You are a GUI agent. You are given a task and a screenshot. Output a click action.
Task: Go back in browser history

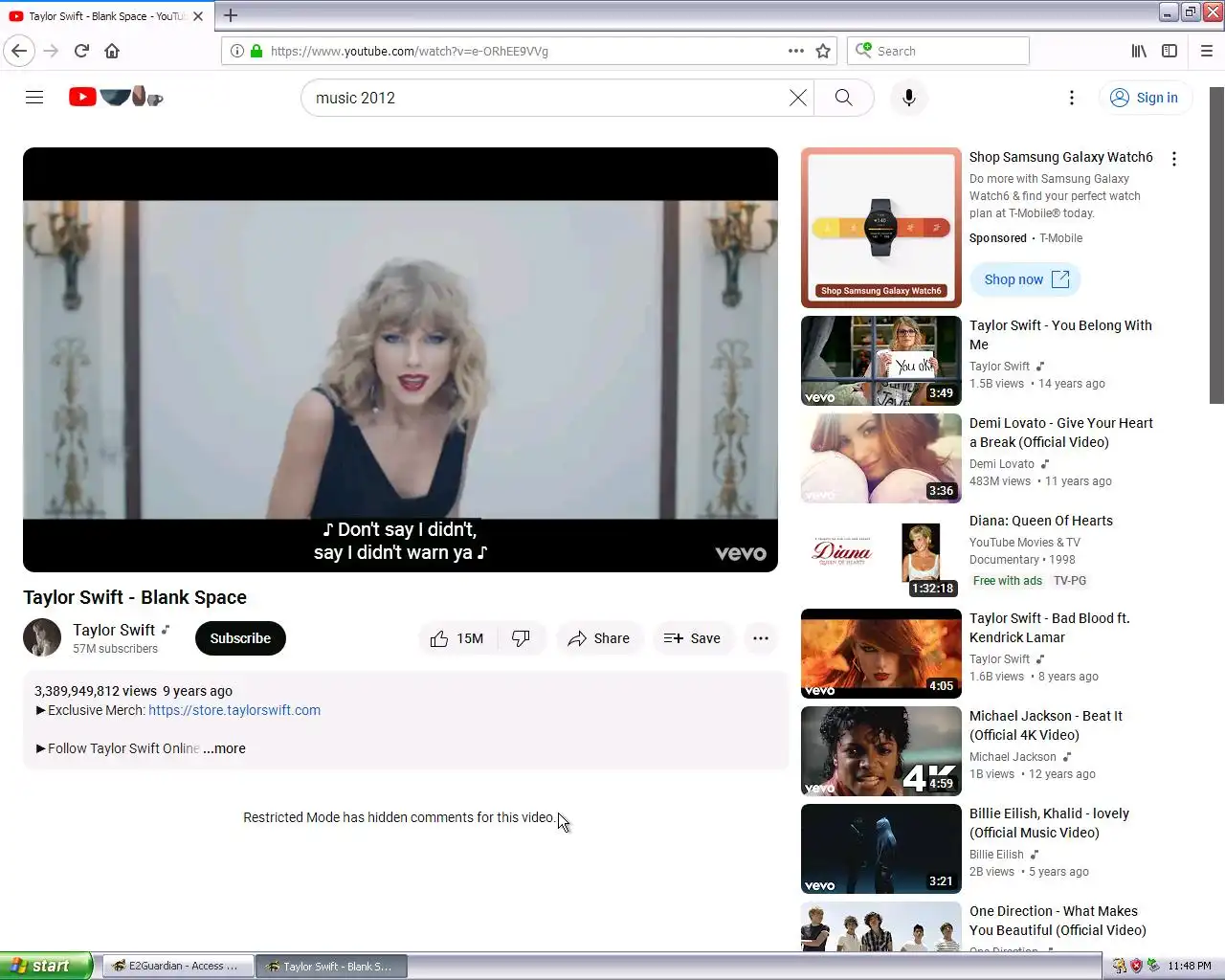click(x=19, y=51)
